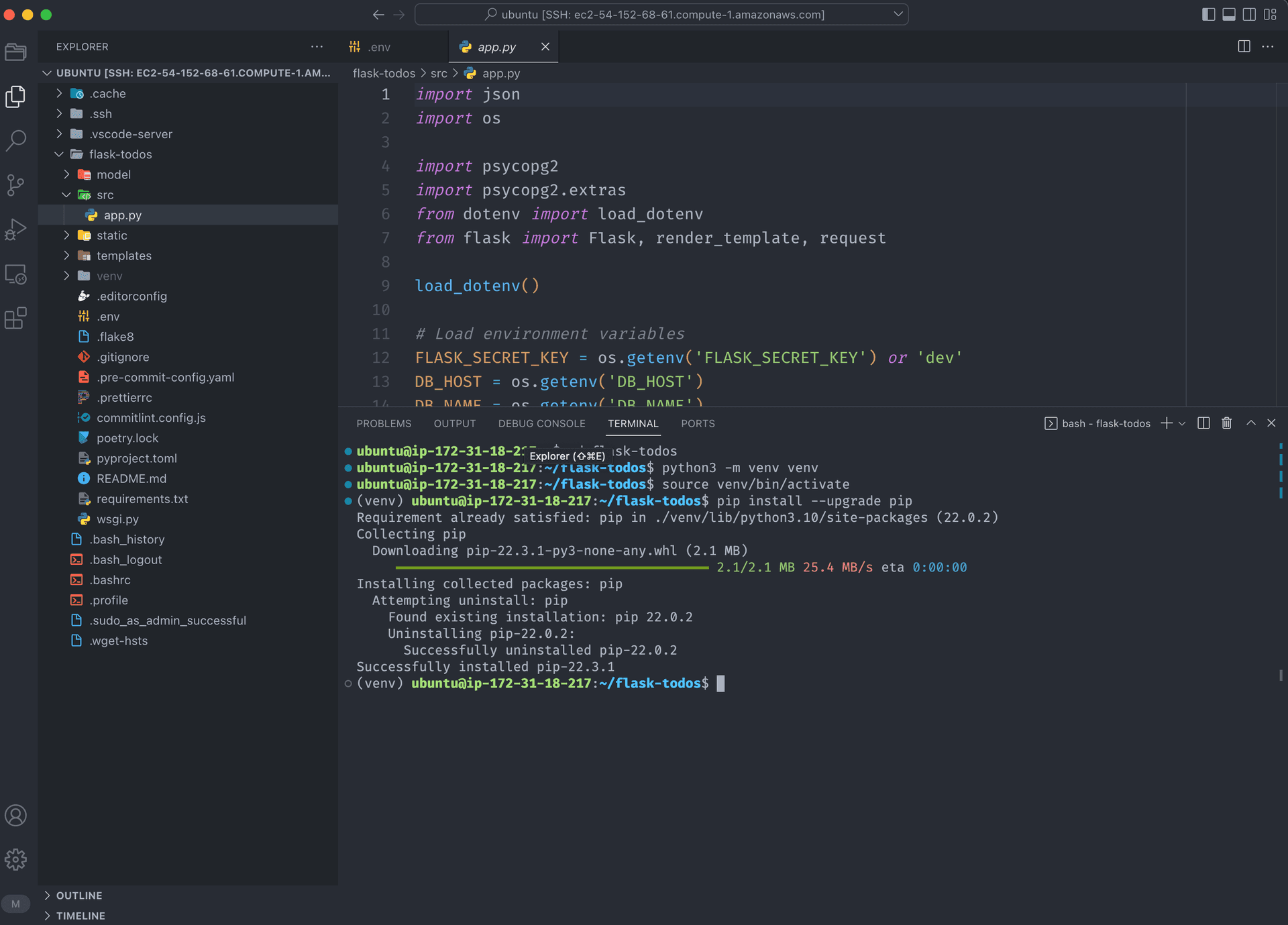The height and width of the screenshot is (925, 1288).
Task: Expand the model folder
Action: click(188, 174)
